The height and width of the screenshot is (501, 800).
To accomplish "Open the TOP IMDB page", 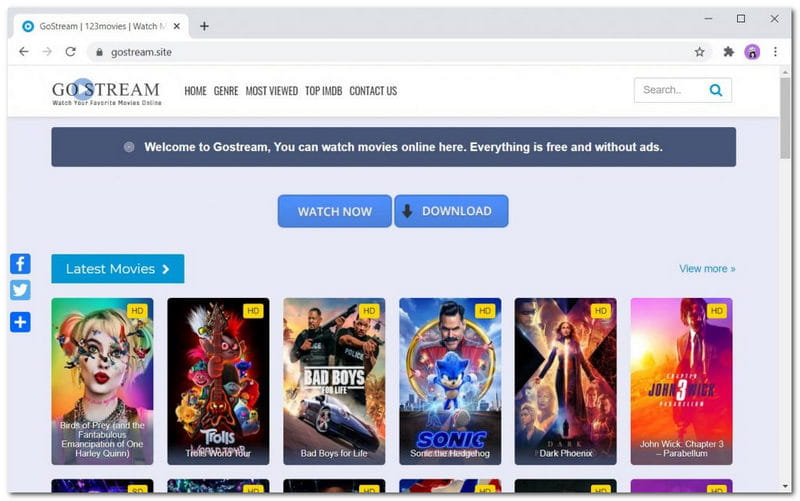I will (323, 91).
